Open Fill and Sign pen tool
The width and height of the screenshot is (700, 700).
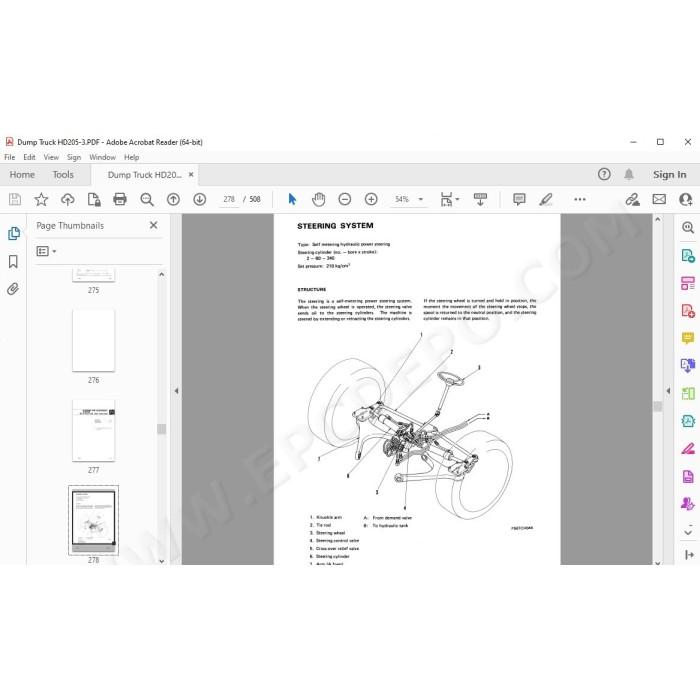click(688, 449)
